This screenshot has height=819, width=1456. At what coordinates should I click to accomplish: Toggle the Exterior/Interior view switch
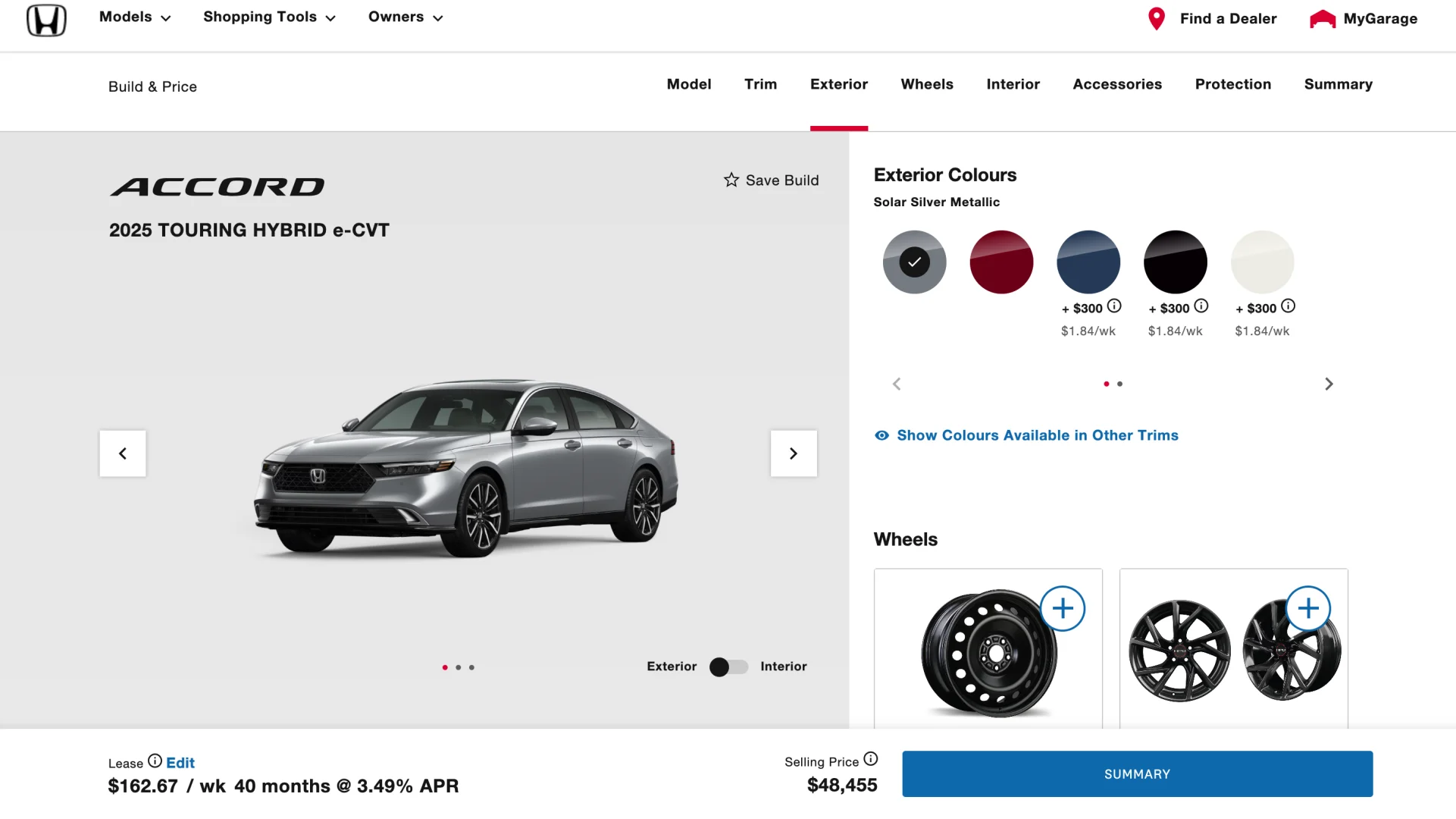pyautogui.click(x=728, y=667)
